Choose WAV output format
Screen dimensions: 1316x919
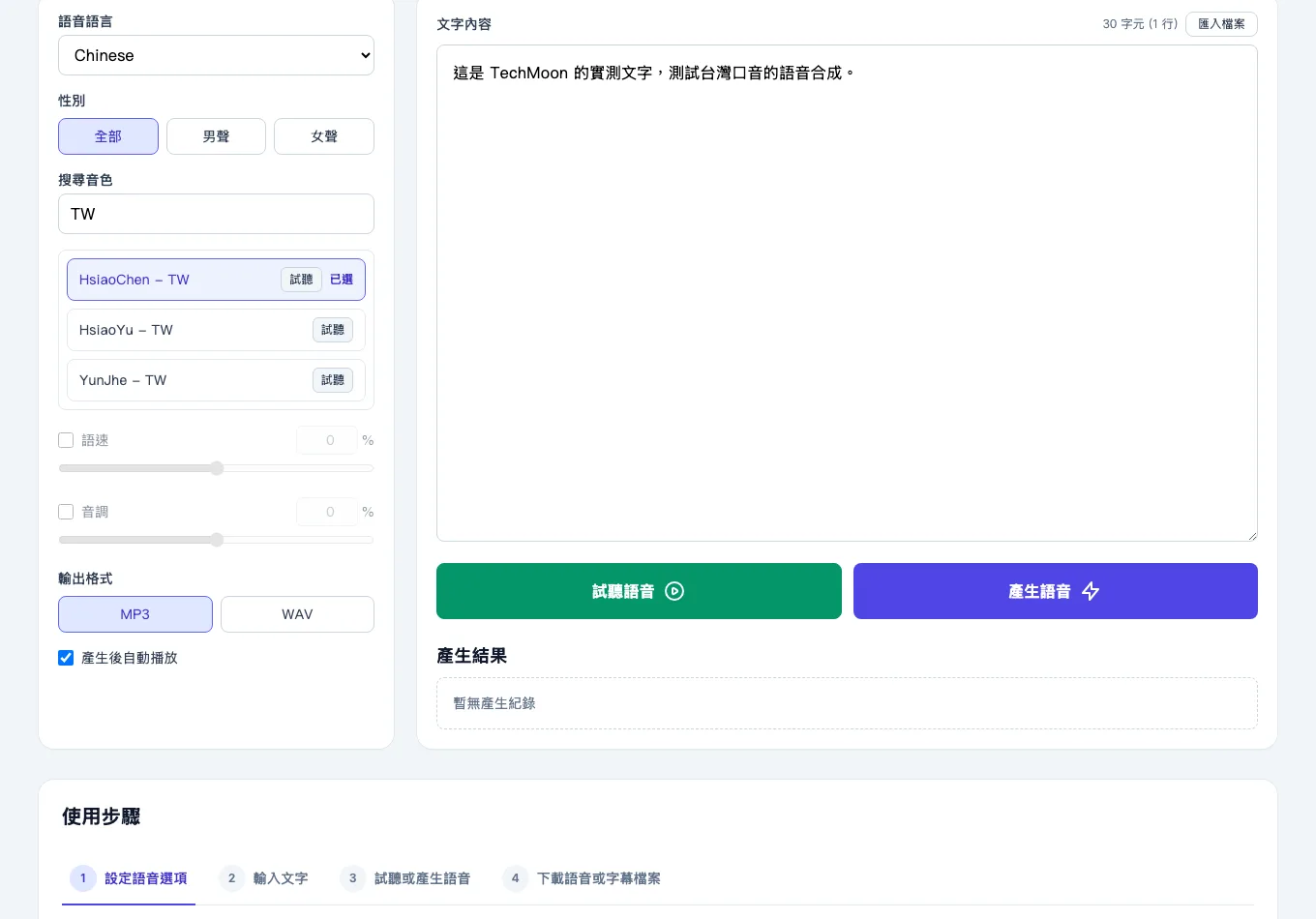[297, 614]
